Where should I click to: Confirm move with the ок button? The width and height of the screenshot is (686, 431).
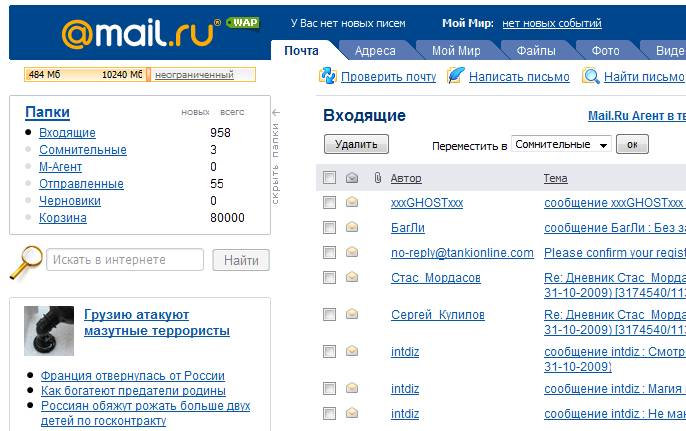pyautogui.click(x=632, y=144)
